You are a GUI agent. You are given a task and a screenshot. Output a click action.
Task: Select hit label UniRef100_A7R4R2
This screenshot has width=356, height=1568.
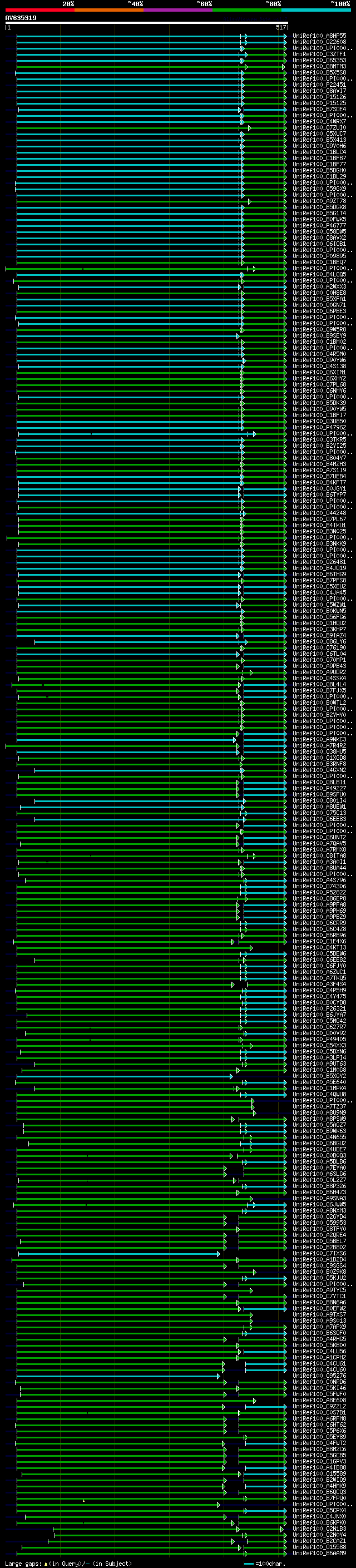pyautogui.click(x=319, y=746)
